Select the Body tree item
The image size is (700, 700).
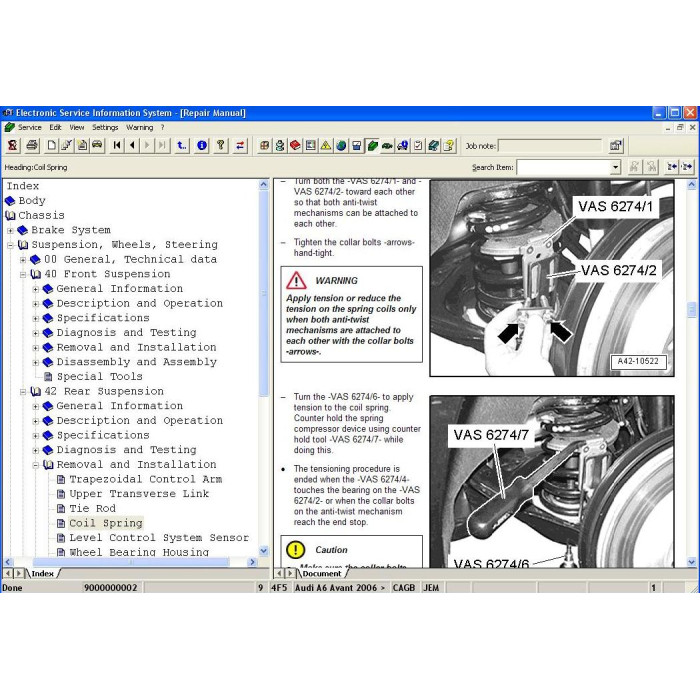(32, 201)
